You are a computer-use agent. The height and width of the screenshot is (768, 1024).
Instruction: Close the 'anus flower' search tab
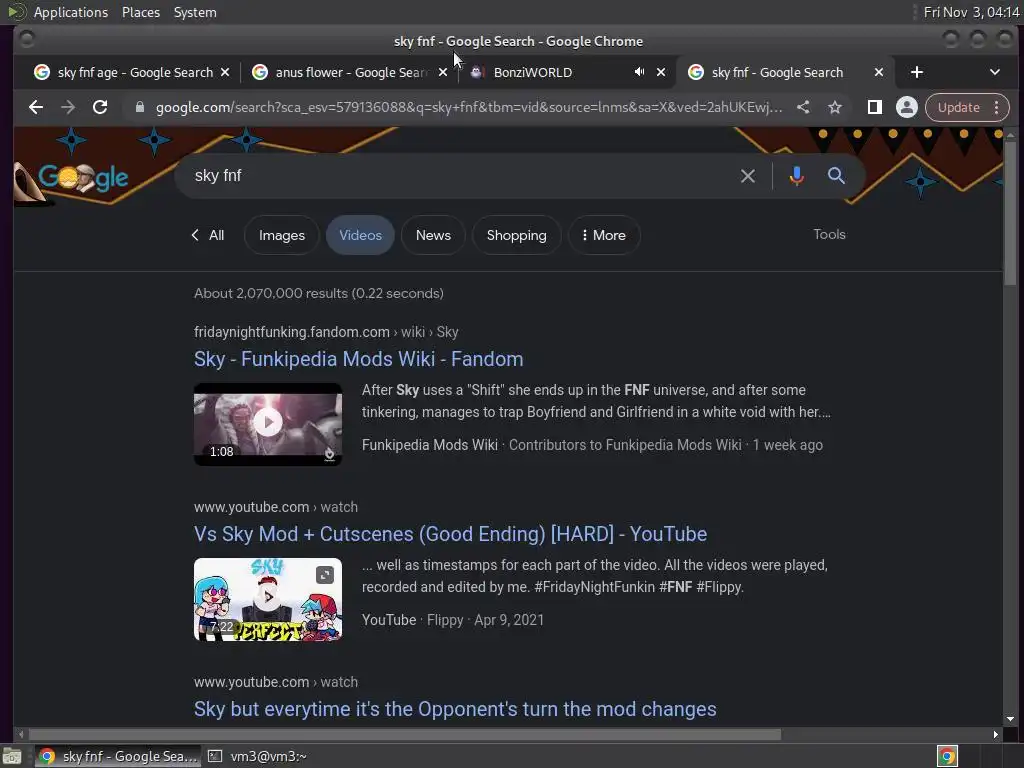443,72
